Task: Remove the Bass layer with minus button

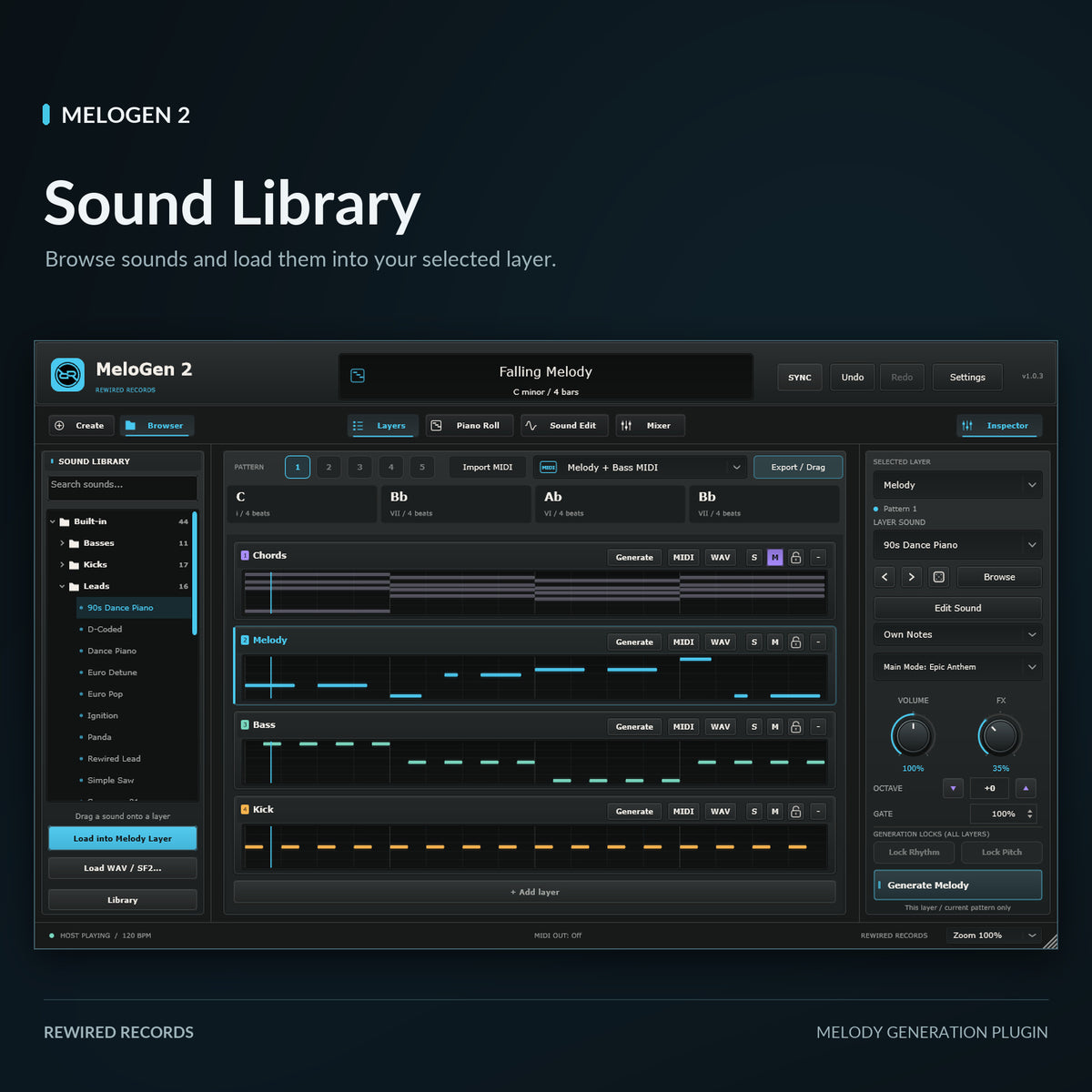Action: click(x=818, y=726)
